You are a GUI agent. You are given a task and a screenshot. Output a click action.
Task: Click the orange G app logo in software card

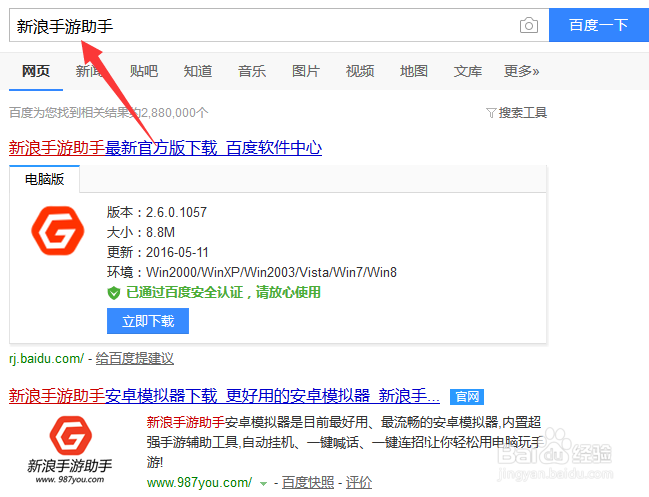[x=58, y=230]
